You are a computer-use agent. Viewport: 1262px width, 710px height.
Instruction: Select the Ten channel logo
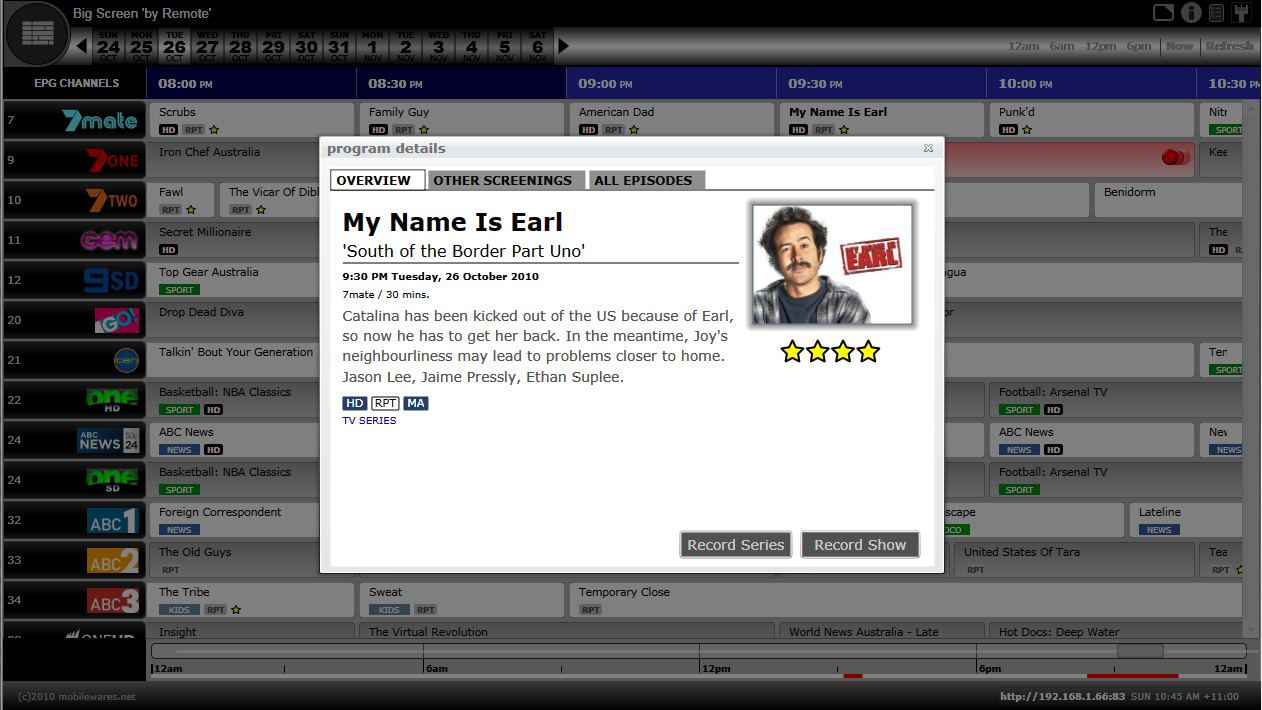point(126,360)
